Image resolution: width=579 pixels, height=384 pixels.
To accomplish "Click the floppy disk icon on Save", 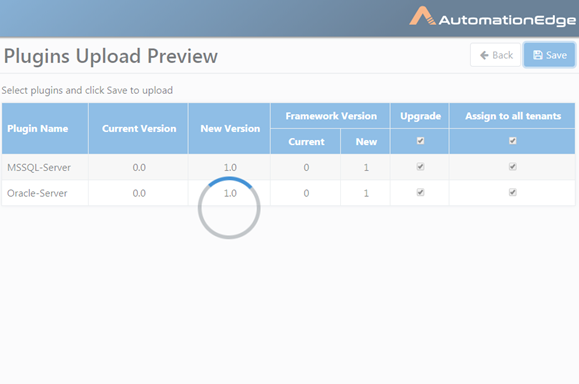I will [x=538, y=55].
